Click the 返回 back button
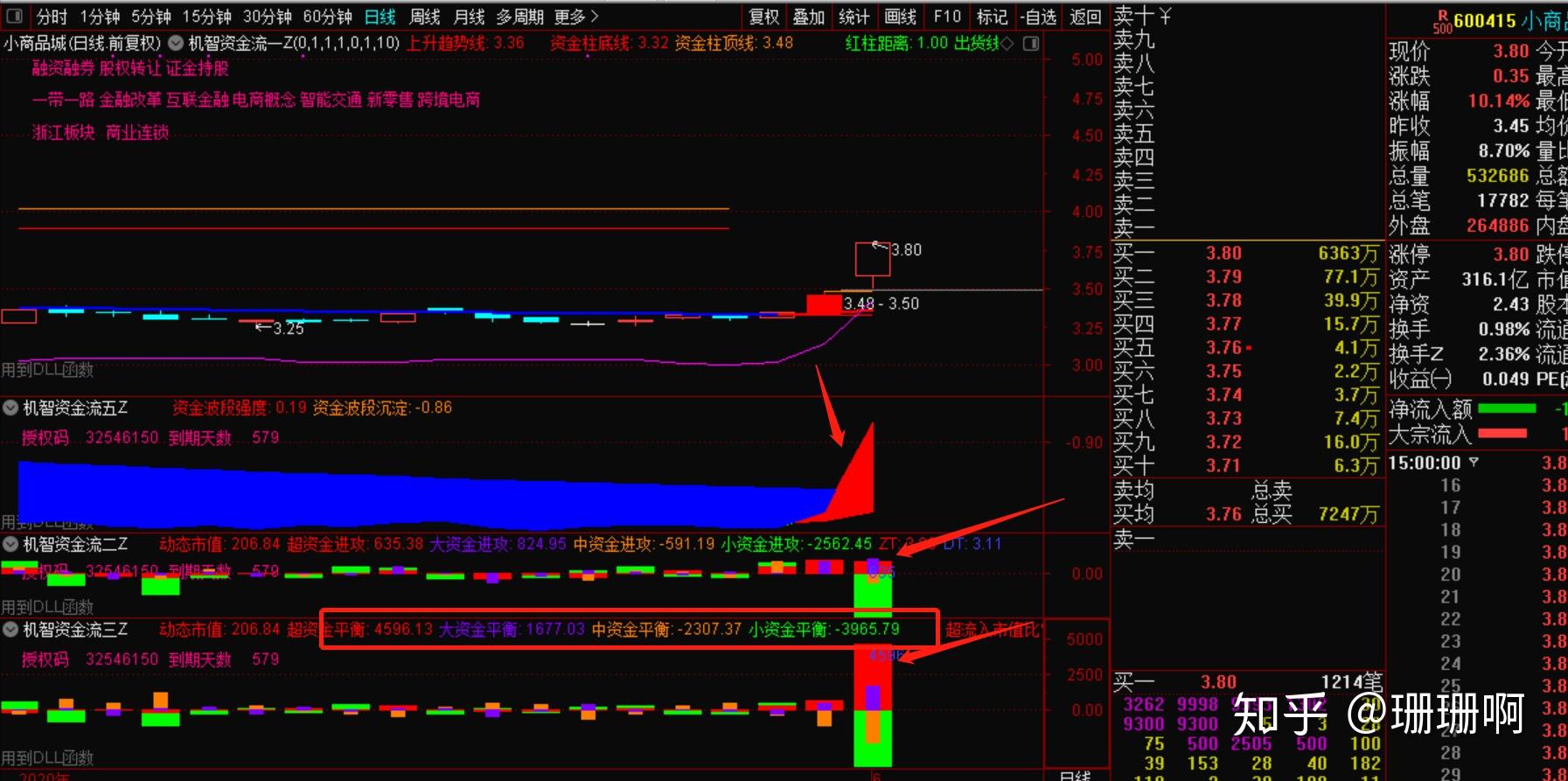Screen dimensions: 1568x781 pos(1085,17)
